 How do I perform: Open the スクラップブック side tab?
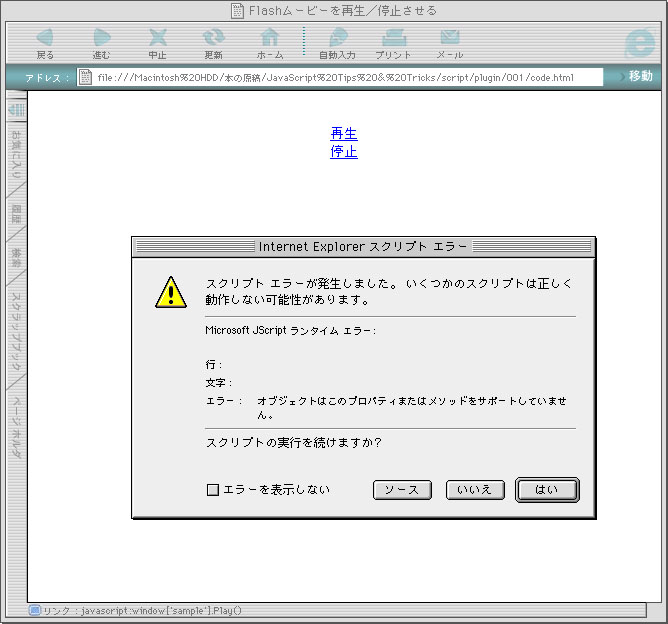pos(16,331)
